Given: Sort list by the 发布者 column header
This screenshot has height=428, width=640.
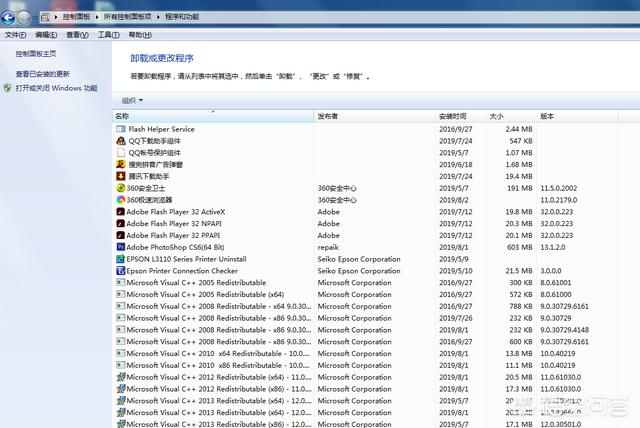Looking at the screenshot, I should click(x=375, y=116).
